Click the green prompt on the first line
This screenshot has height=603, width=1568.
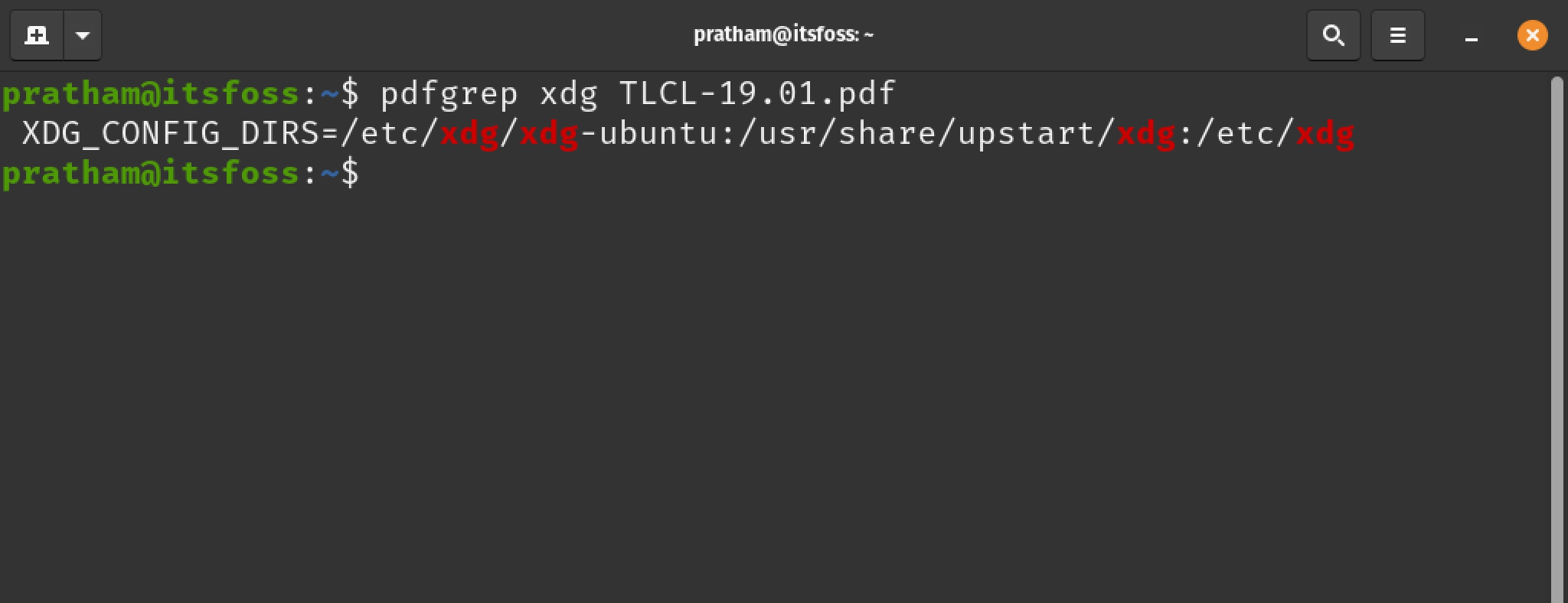[151, 94]
